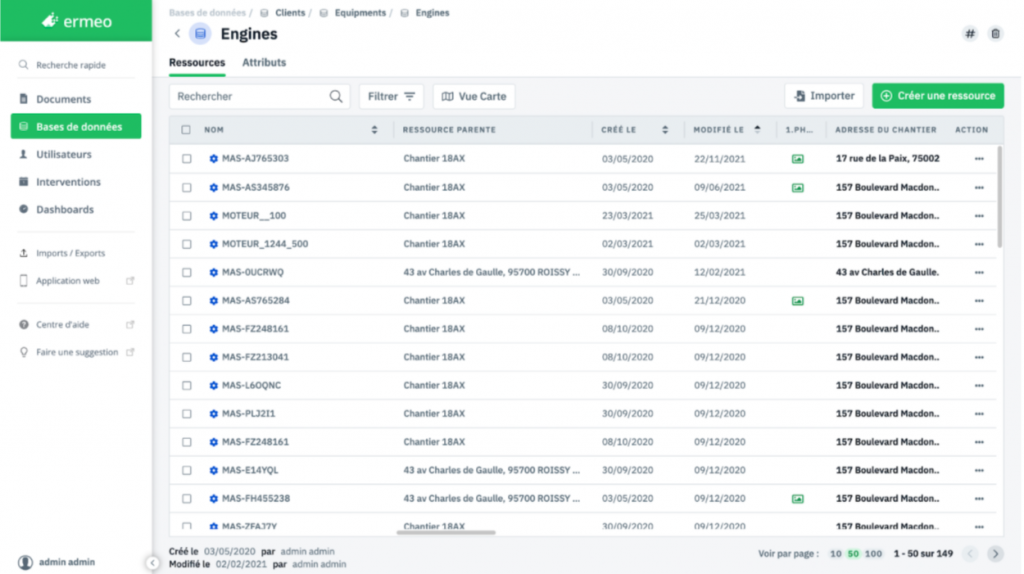
Task: Click the ermeo logo
Action: 76,21
